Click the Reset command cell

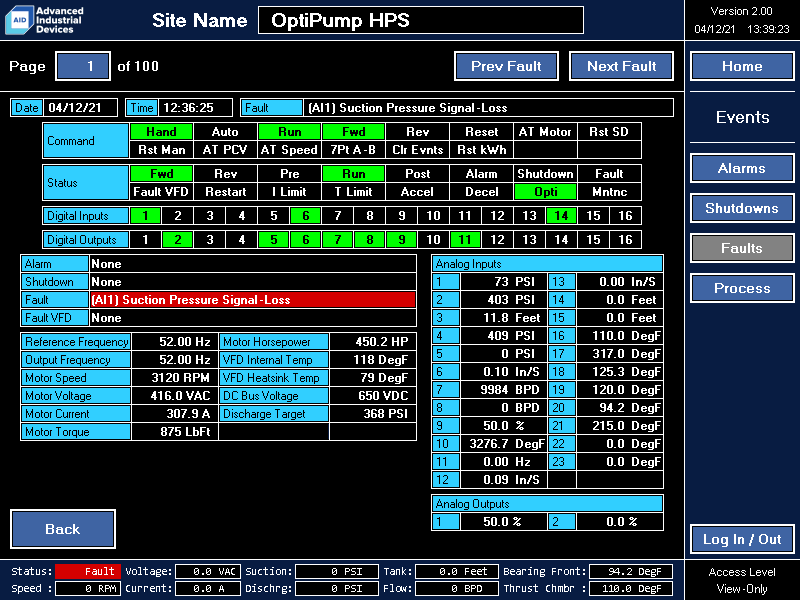pyautogui.click(x=481, y=132)
